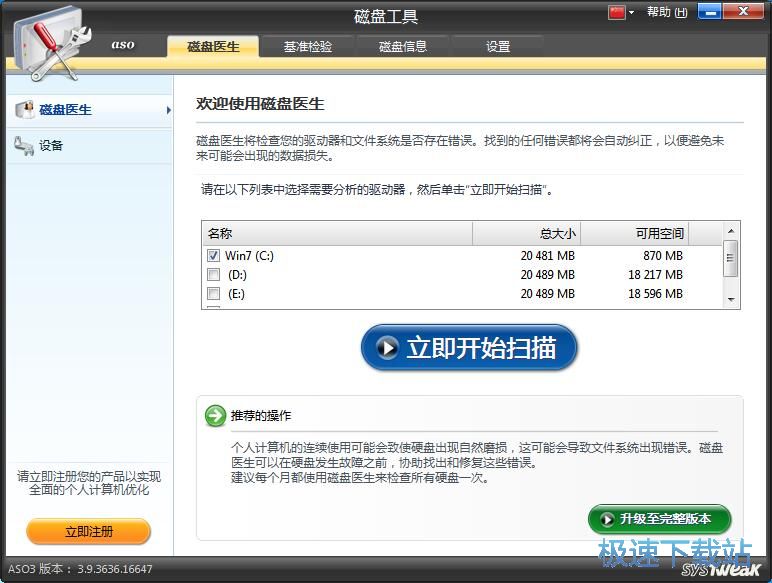The image size is (772, 583).
Task: Click the drive list scroll up arrow
Action: [731, 231]
